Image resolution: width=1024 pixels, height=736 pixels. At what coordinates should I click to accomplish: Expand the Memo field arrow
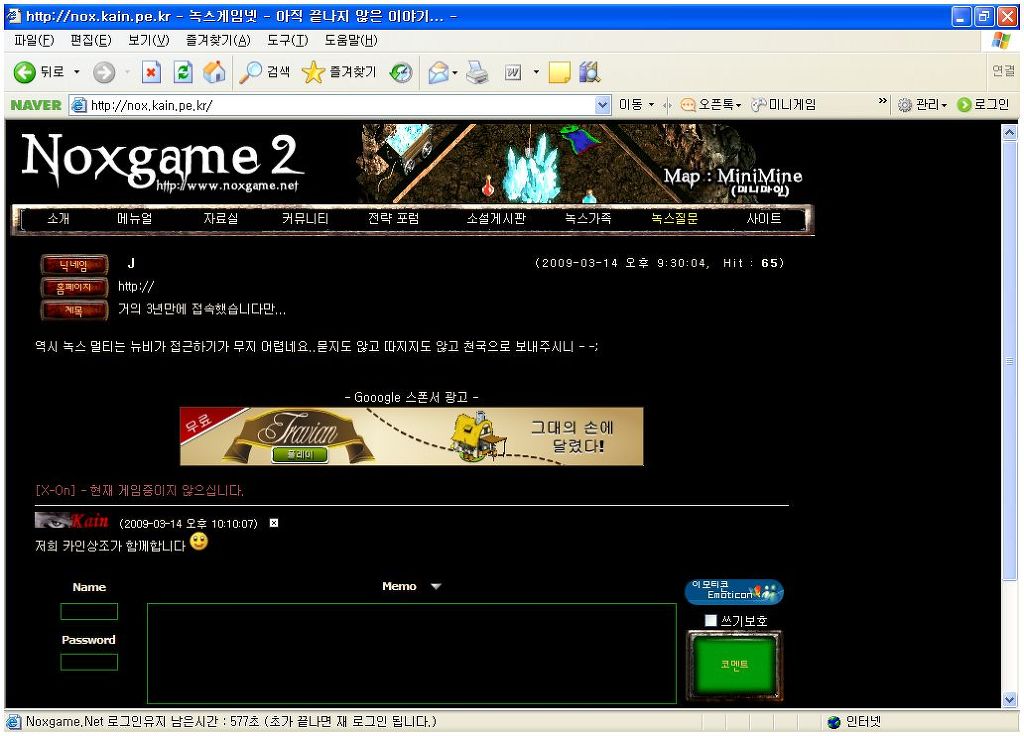coord(436,586)
